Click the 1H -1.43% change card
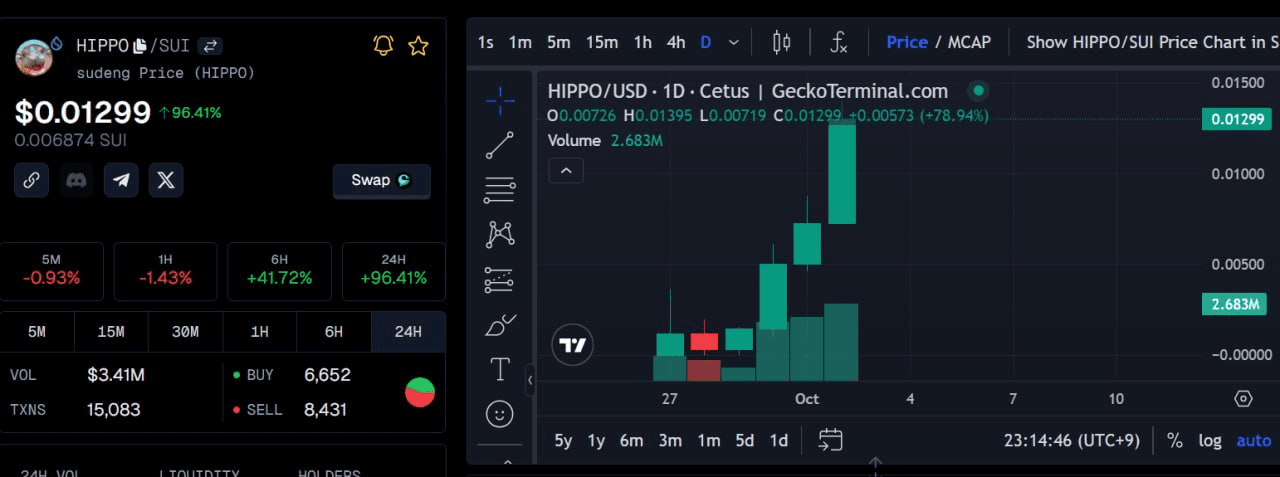This screenshot has width=1280, height=477. coord(165,271)
